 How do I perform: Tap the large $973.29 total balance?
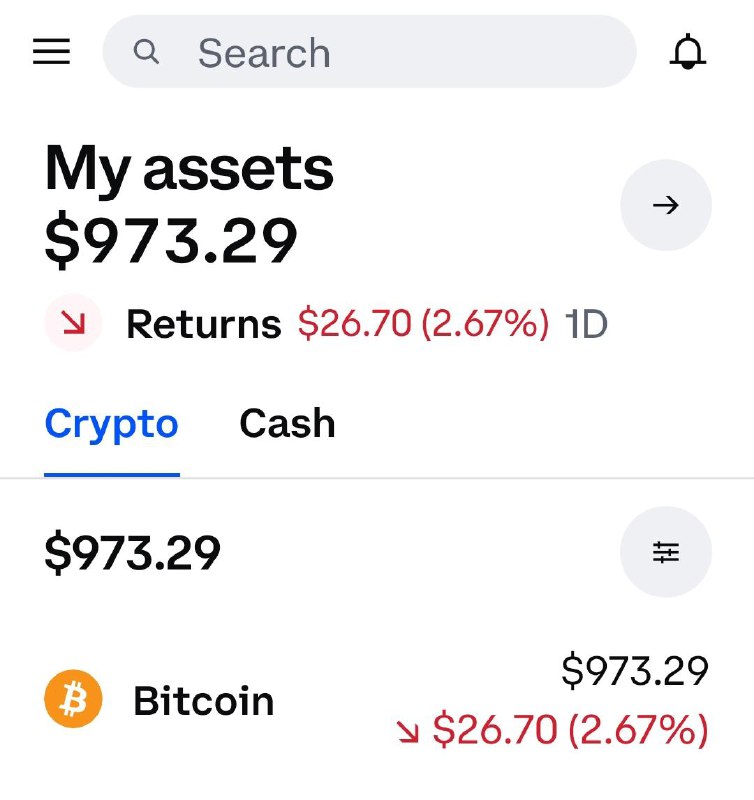coord(171,240)
